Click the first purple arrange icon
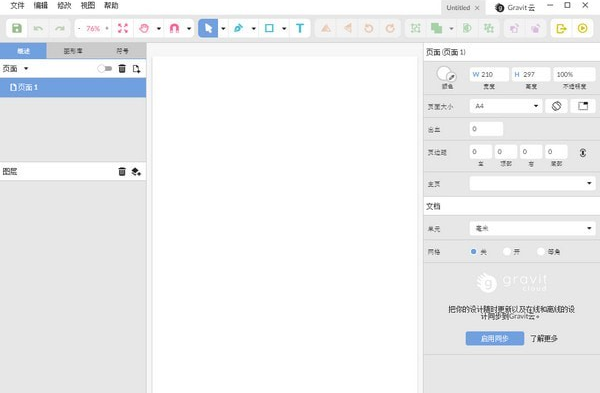Screen dimensions: 600x393 tap(514, 28)
